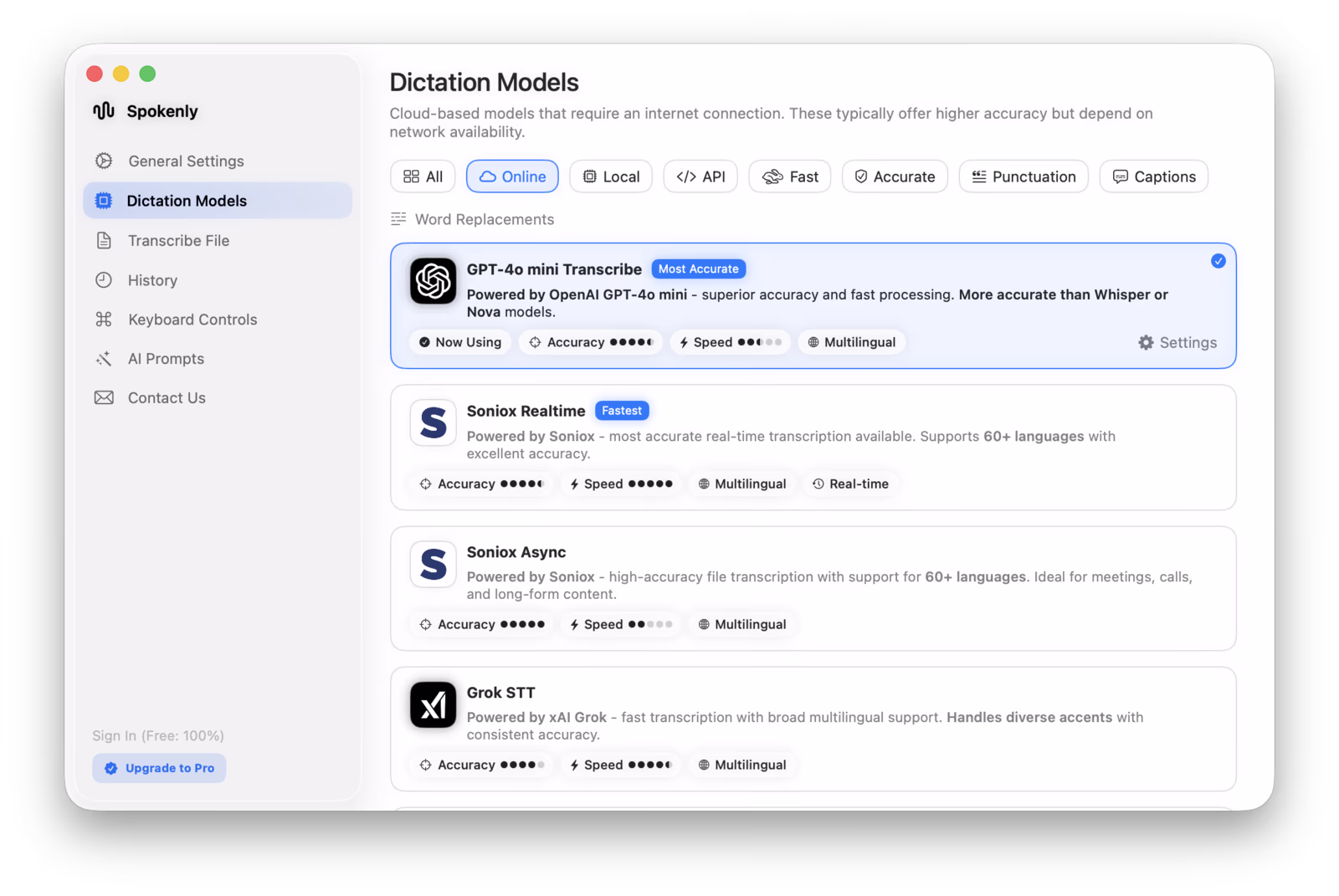Click the xAI logo on Grok STT
Viewport: 1339px width, 896px height.
pyautogui.click(x=433, y=704)
